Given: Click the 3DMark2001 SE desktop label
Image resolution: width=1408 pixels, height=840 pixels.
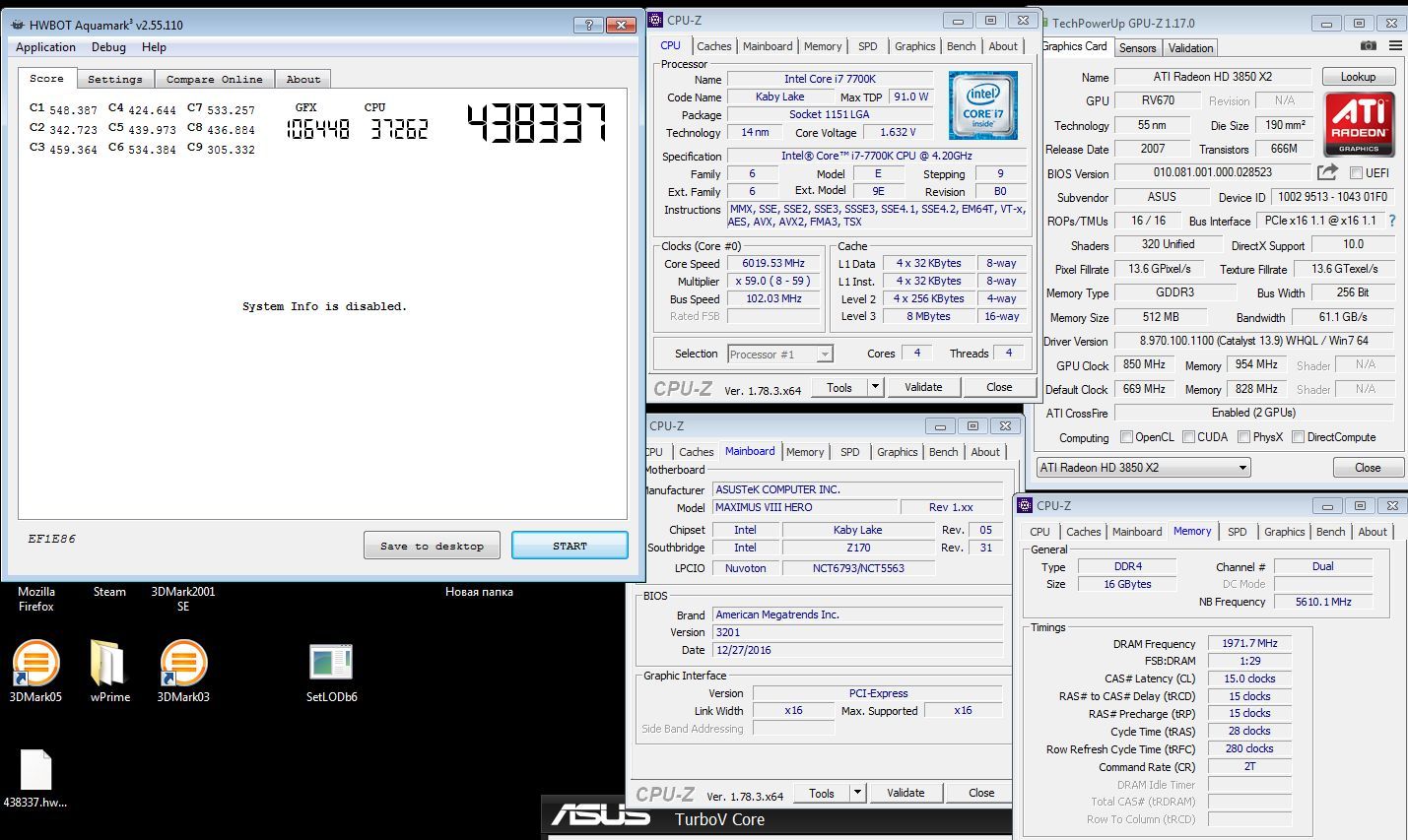Looking at the screenshot, I should coord(183,599).
